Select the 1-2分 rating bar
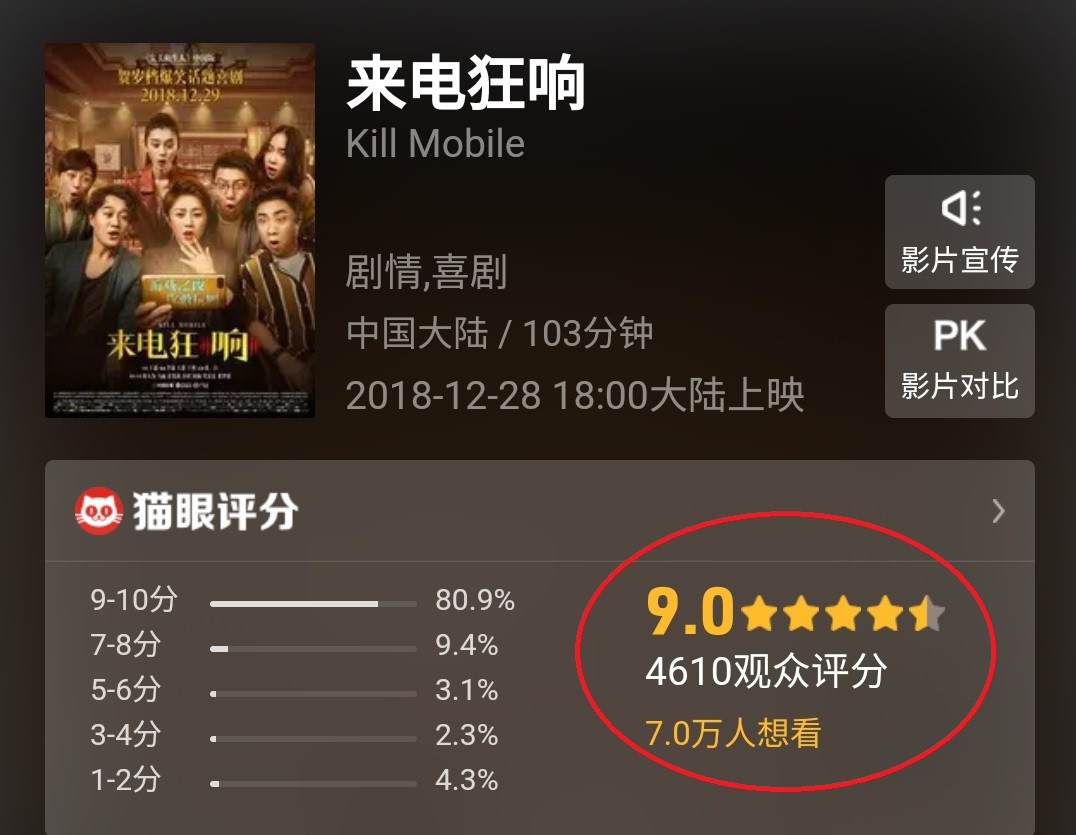 (x=313, y=784)
